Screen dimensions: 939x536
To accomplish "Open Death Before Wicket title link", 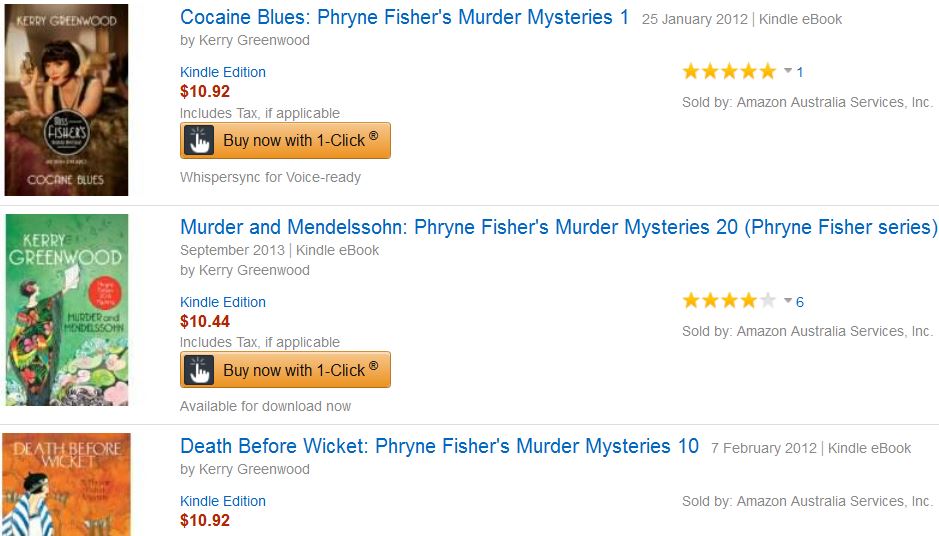I will [439, 446].
